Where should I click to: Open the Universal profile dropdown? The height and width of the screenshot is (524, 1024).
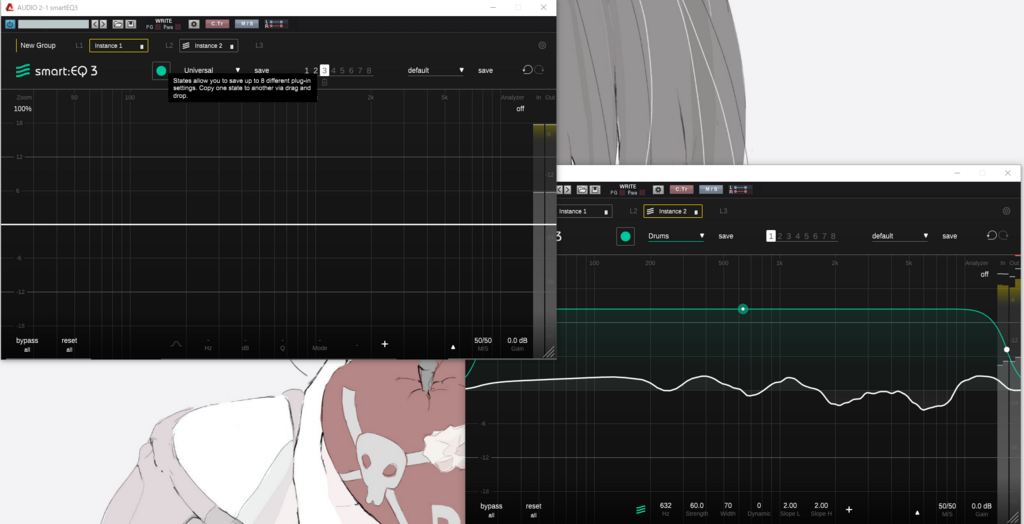tap(212, 71)
